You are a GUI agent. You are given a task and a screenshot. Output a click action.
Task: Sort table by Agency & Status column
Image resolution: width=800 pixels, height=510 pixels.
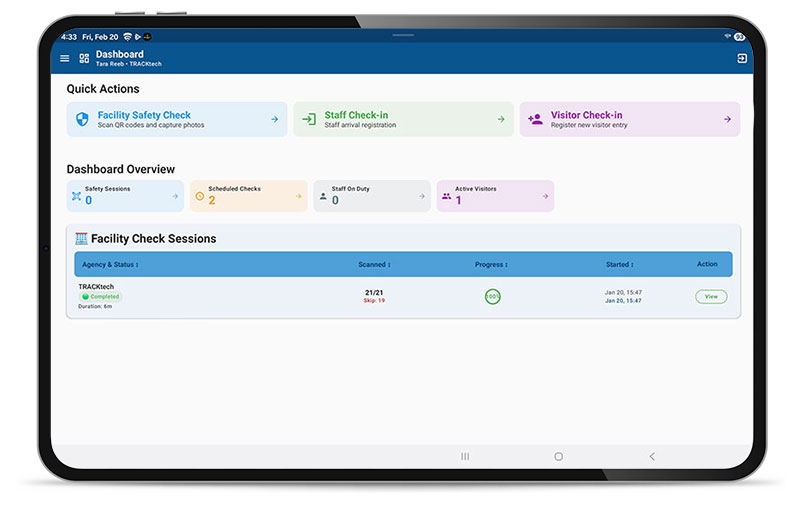click(x=110, y=265)
